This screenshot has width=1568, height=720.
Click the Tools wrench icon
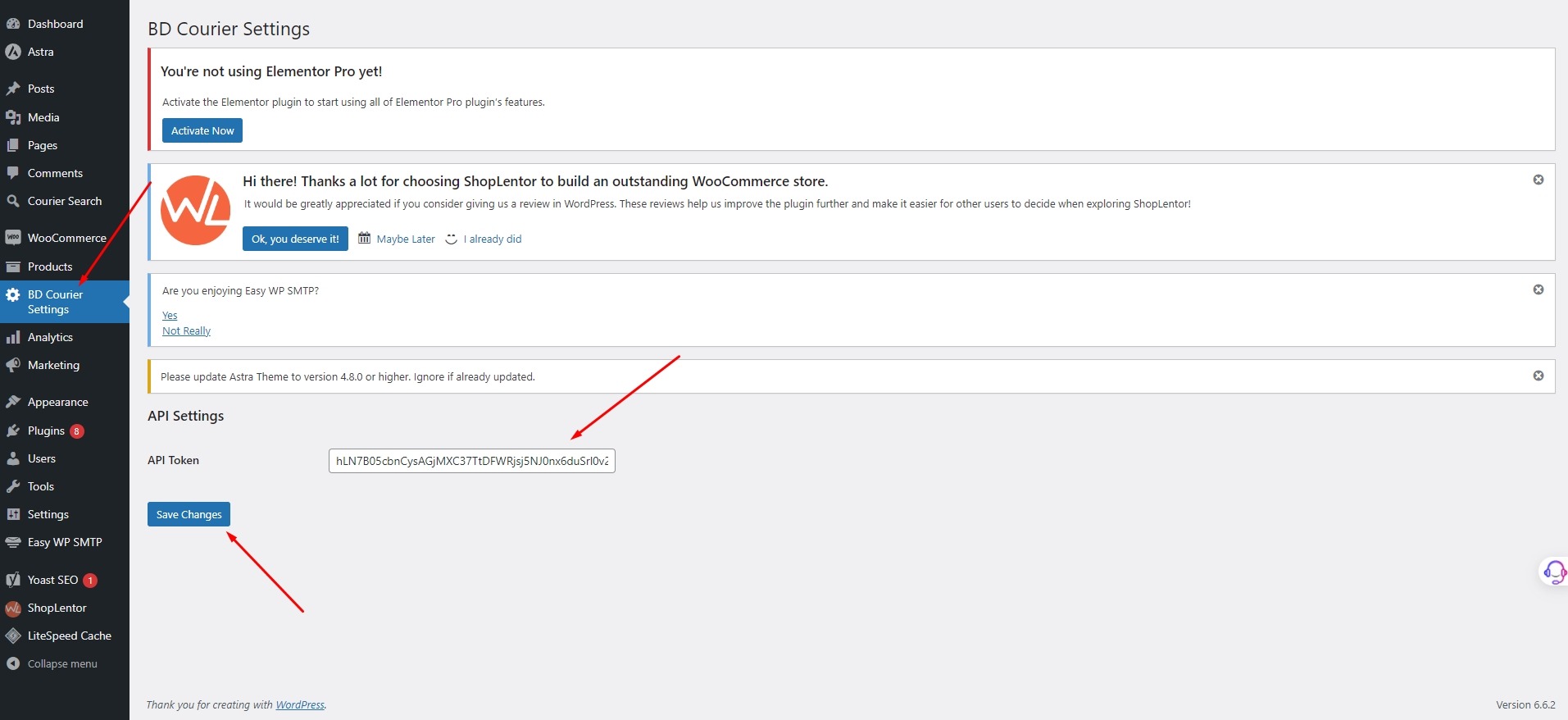(x=13, y=486)
